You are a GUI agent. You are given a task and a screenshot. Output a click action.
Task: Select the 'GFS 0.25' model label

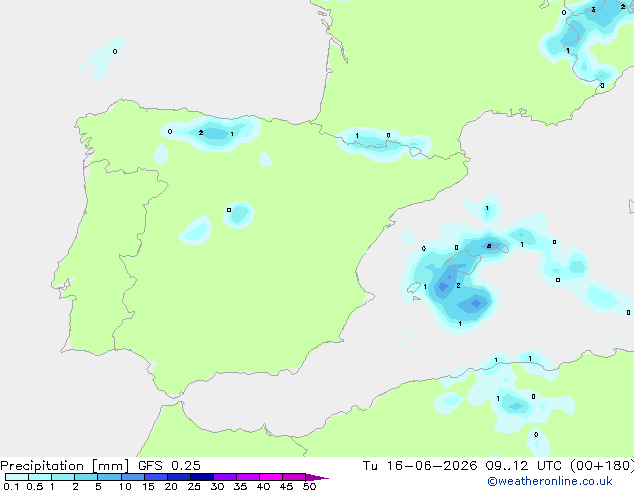[169, 466]
